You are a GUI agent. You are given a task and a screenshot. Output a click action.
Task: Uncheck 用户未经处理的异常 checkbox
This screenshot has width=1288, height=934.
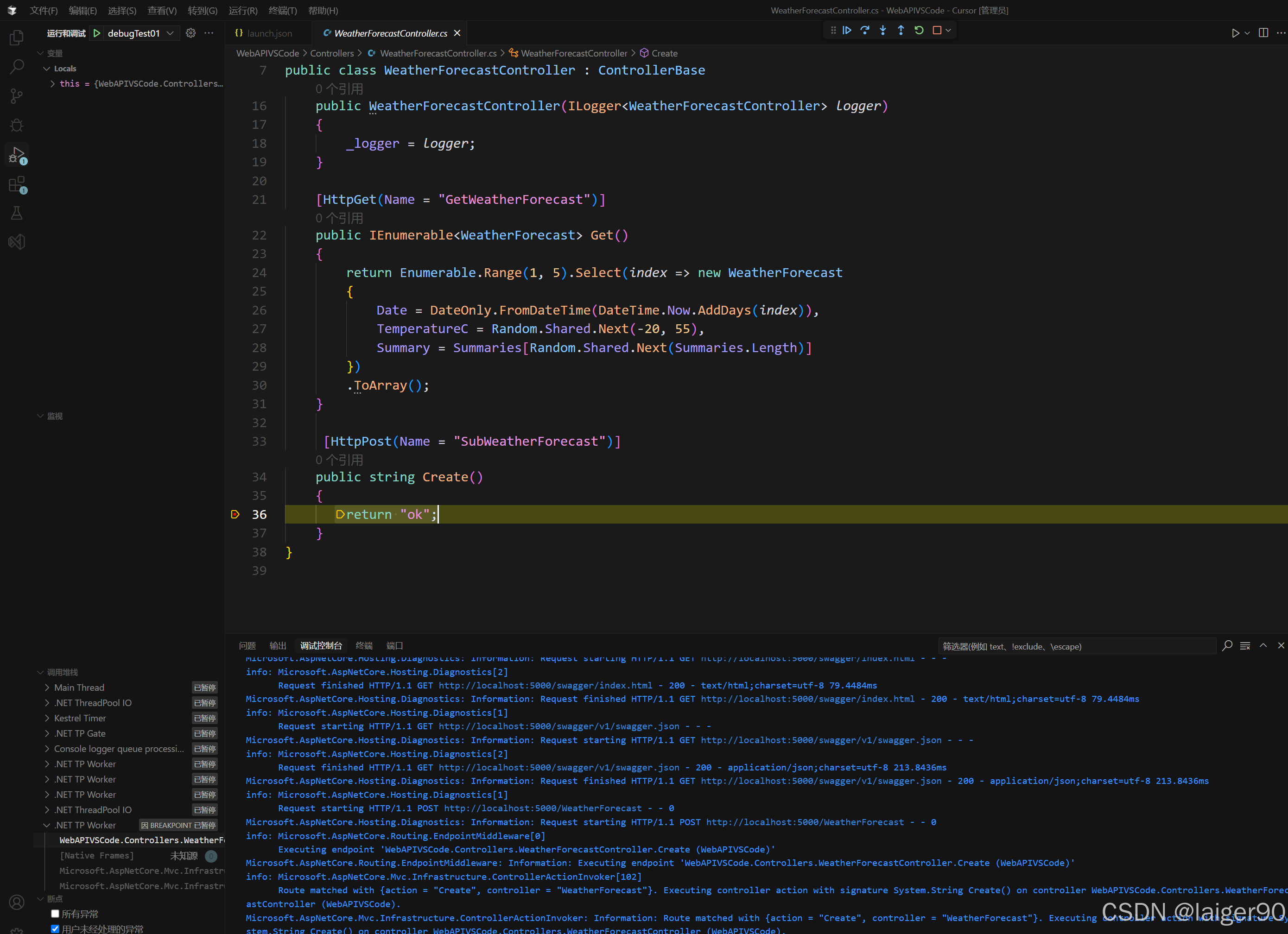tap(55, 929)
